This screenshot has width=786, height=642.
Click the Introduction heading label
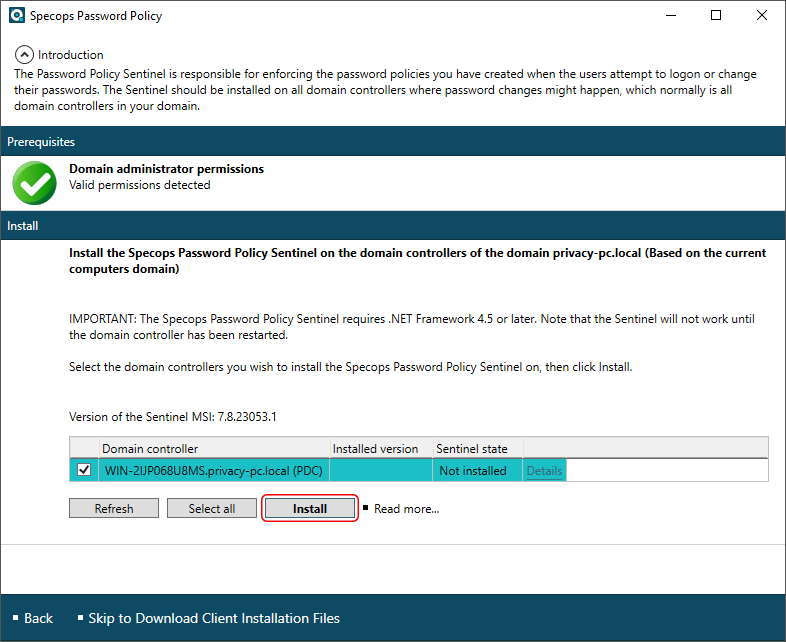coord(71,55)
